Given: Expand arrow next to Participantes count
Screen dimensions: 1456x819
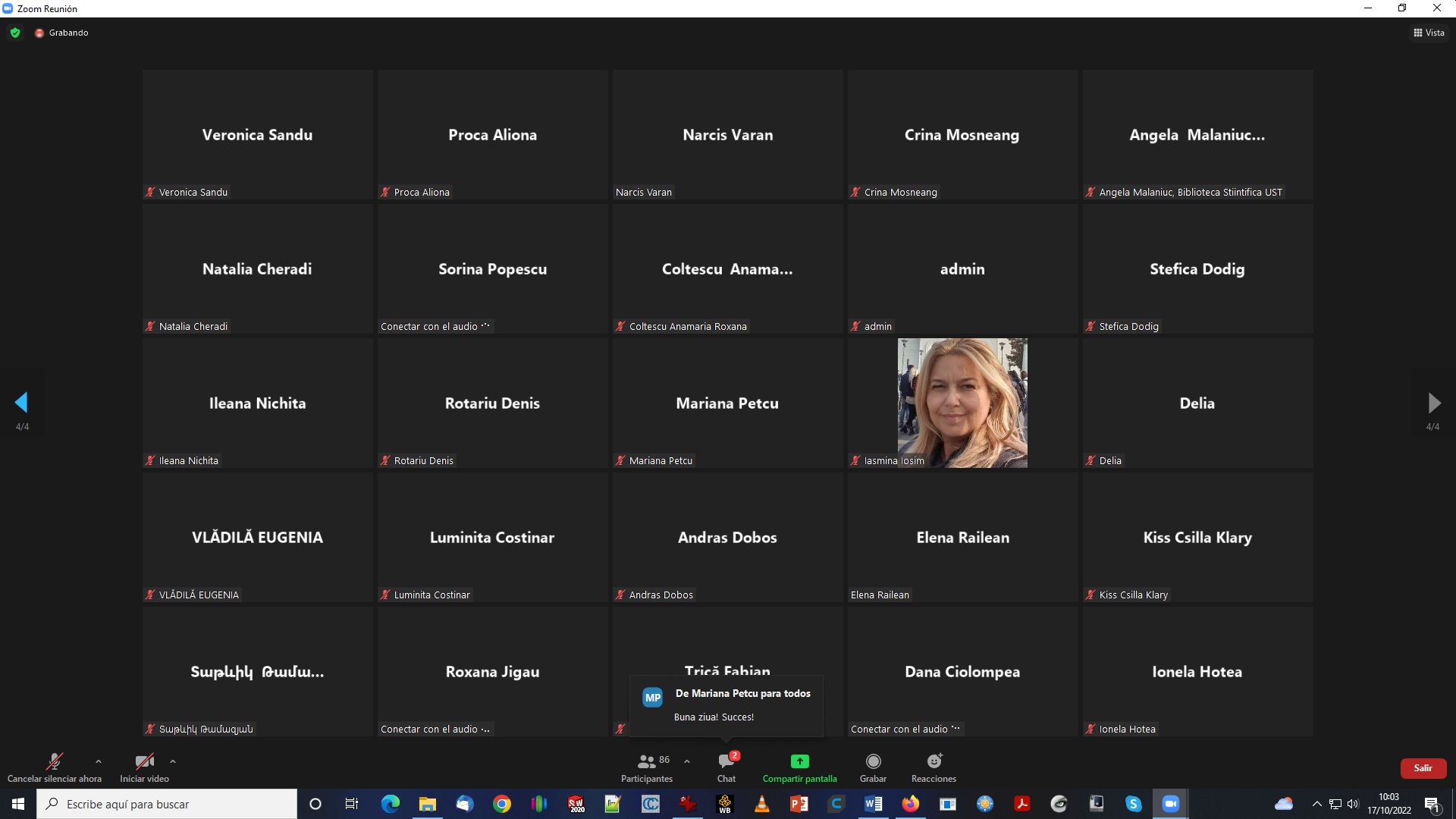Looking at the screenshot, I should point(687,761).
